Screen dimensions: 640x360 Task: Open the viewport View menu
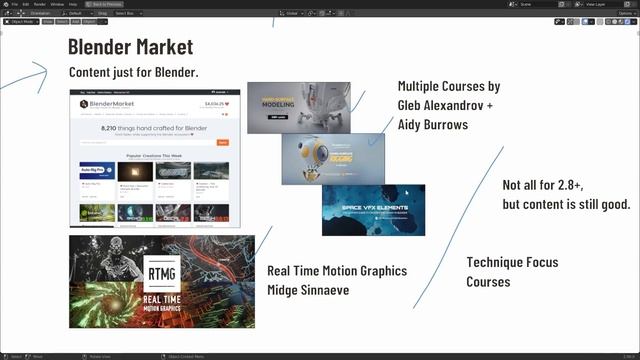click(48, 22)
